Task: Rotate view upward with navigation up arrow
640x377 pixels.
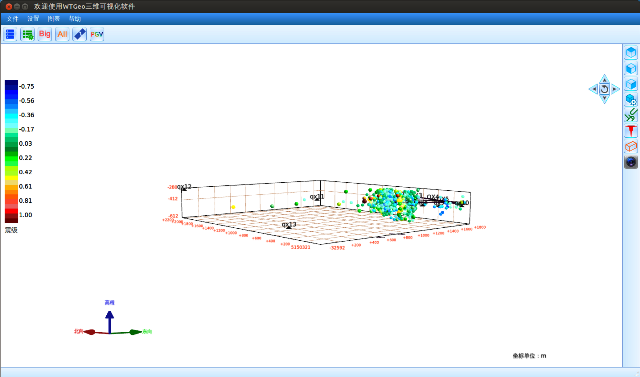Action: (x=604, y=79)
